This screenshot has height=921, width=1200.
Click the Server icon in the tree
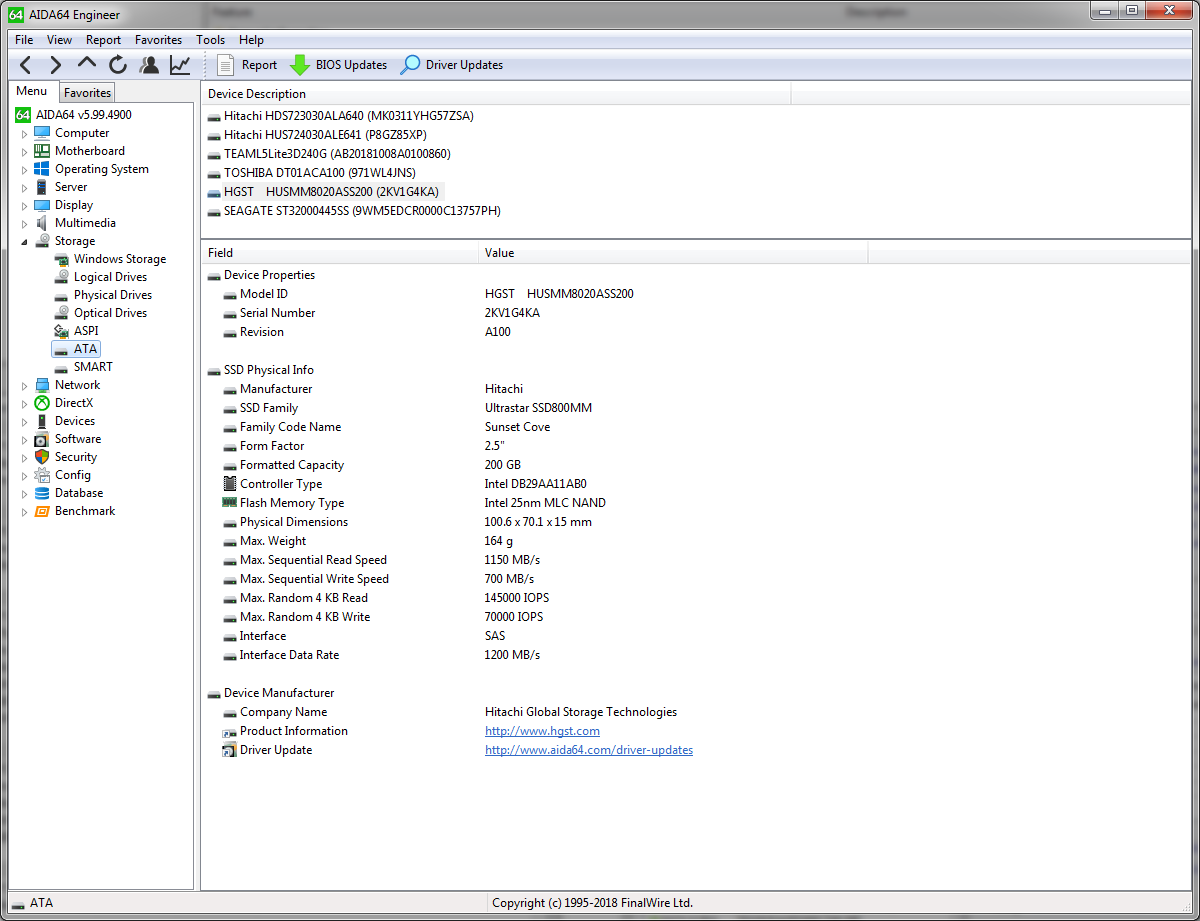[x=42, y=187]
